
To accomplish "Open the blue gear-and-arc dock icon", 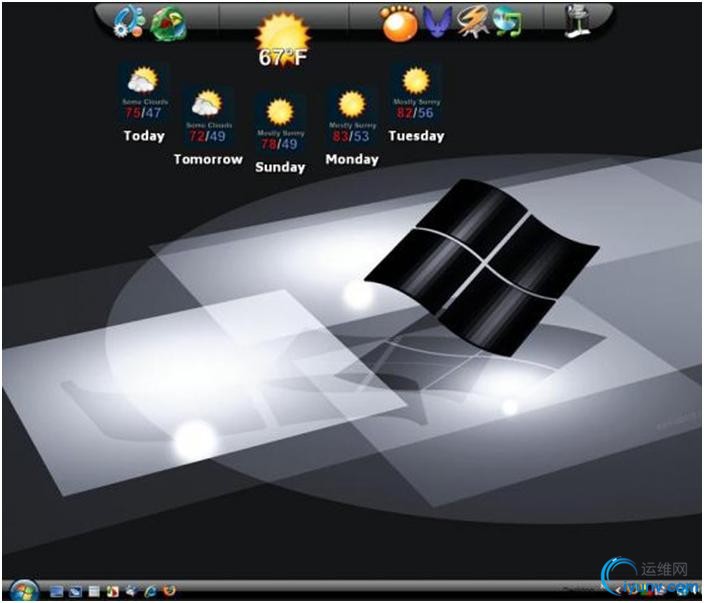I will (x=129, y=21).
